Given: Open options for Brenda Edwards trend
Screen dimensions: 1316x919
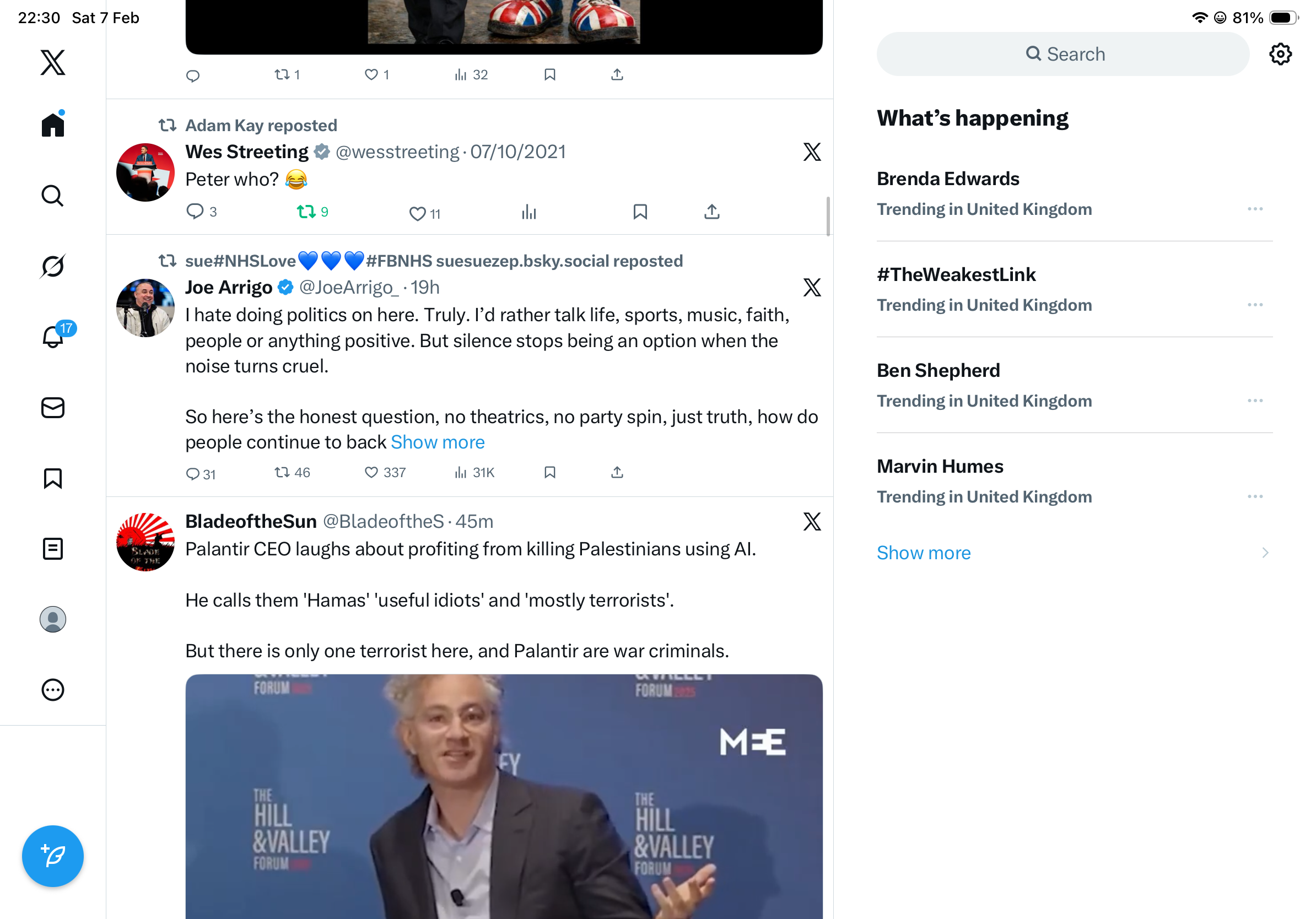Looking at the screenshot, I should point(1255,209).
